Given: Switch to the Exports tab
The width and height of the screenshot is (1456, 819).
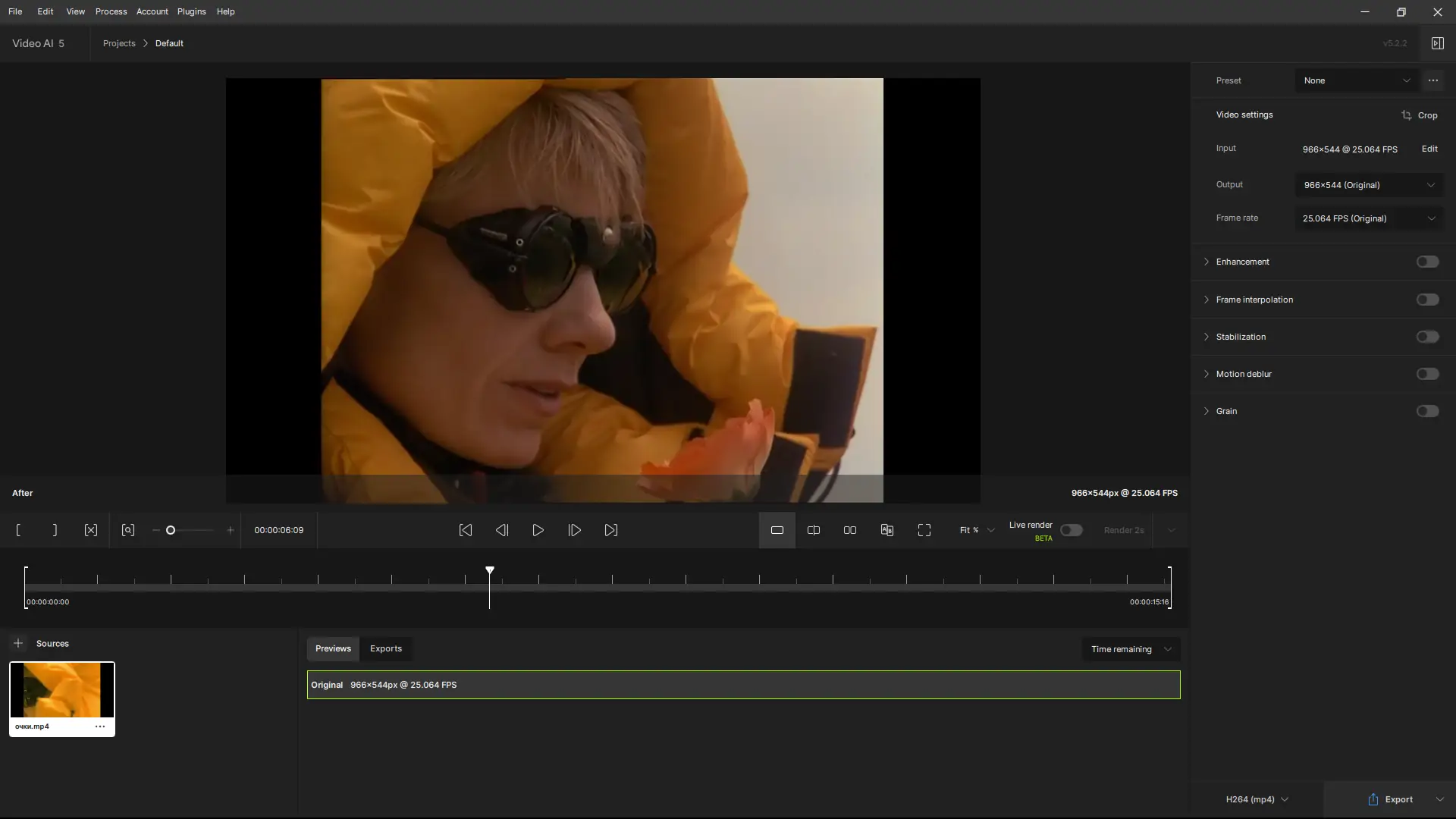Looking at the screenshot, I should click(386, 648).
